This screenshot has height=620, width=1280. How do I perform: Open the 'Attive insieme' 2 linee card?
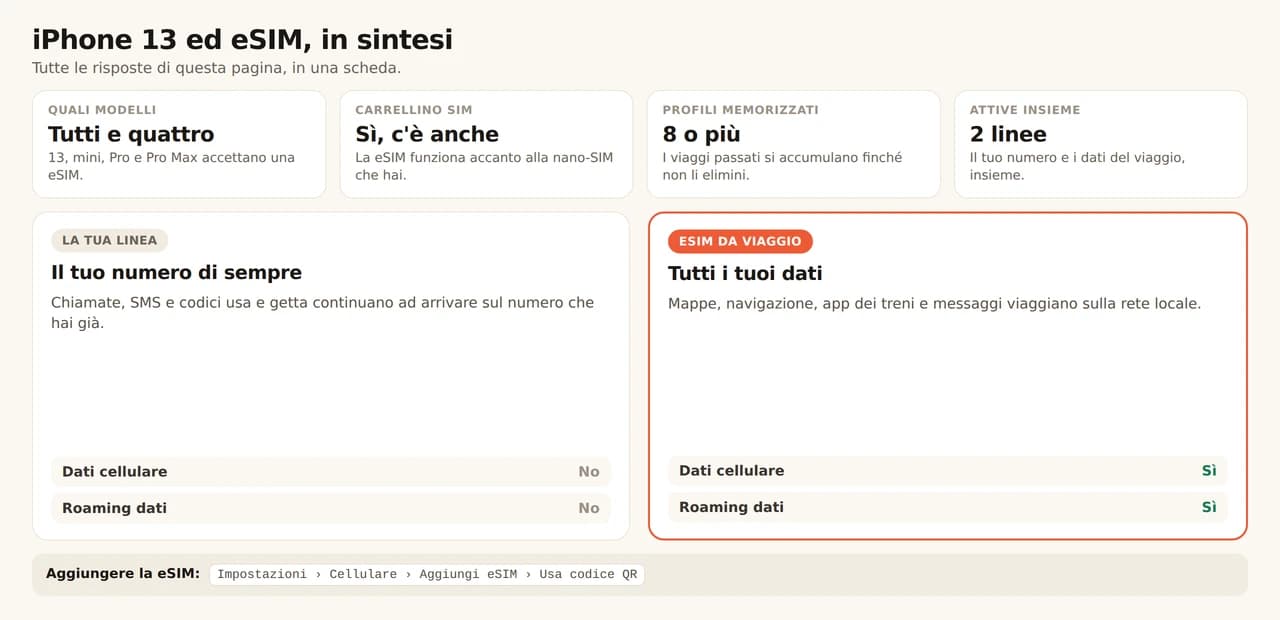coord(1101,144)
